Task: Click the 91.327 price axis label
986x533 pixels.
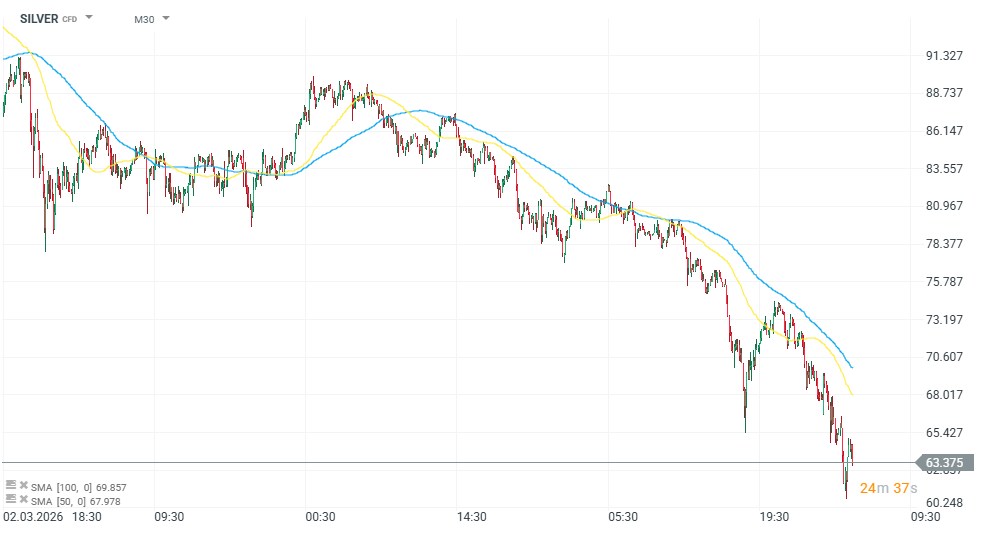Action: [944, 55]
